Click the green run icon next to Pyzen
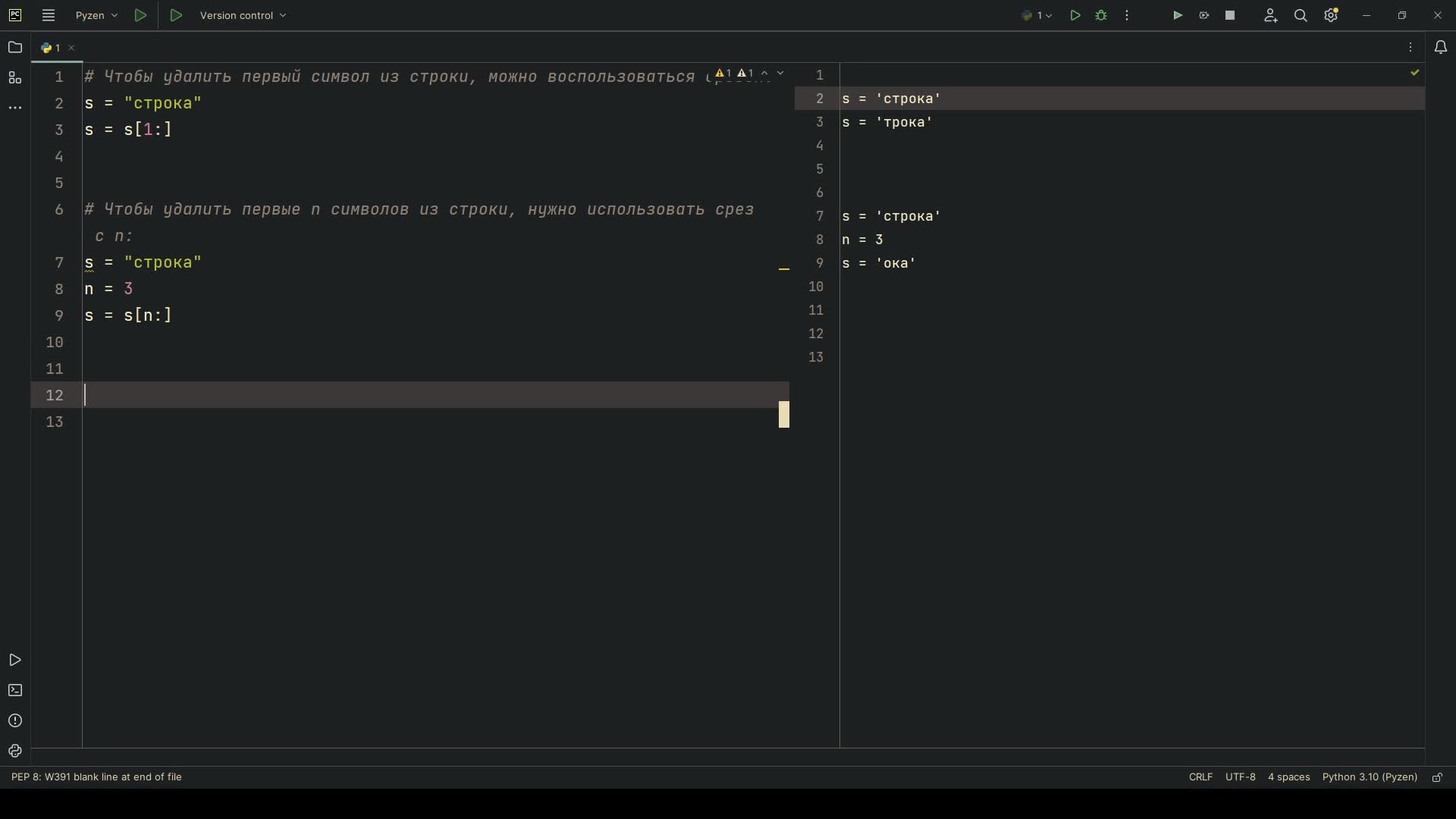Screen dimensions: 1456x819 click(140, 15)
